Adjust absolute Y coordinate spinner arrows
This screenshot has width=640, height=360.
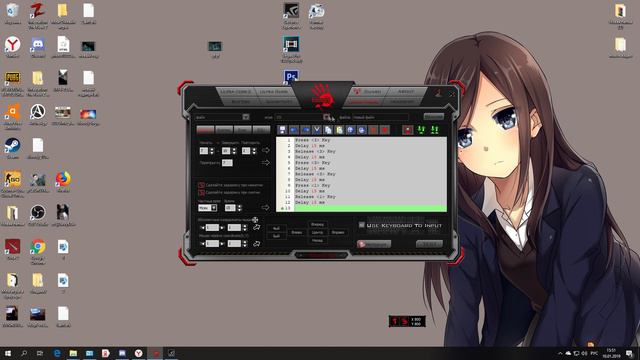click(x=245, y=227)
